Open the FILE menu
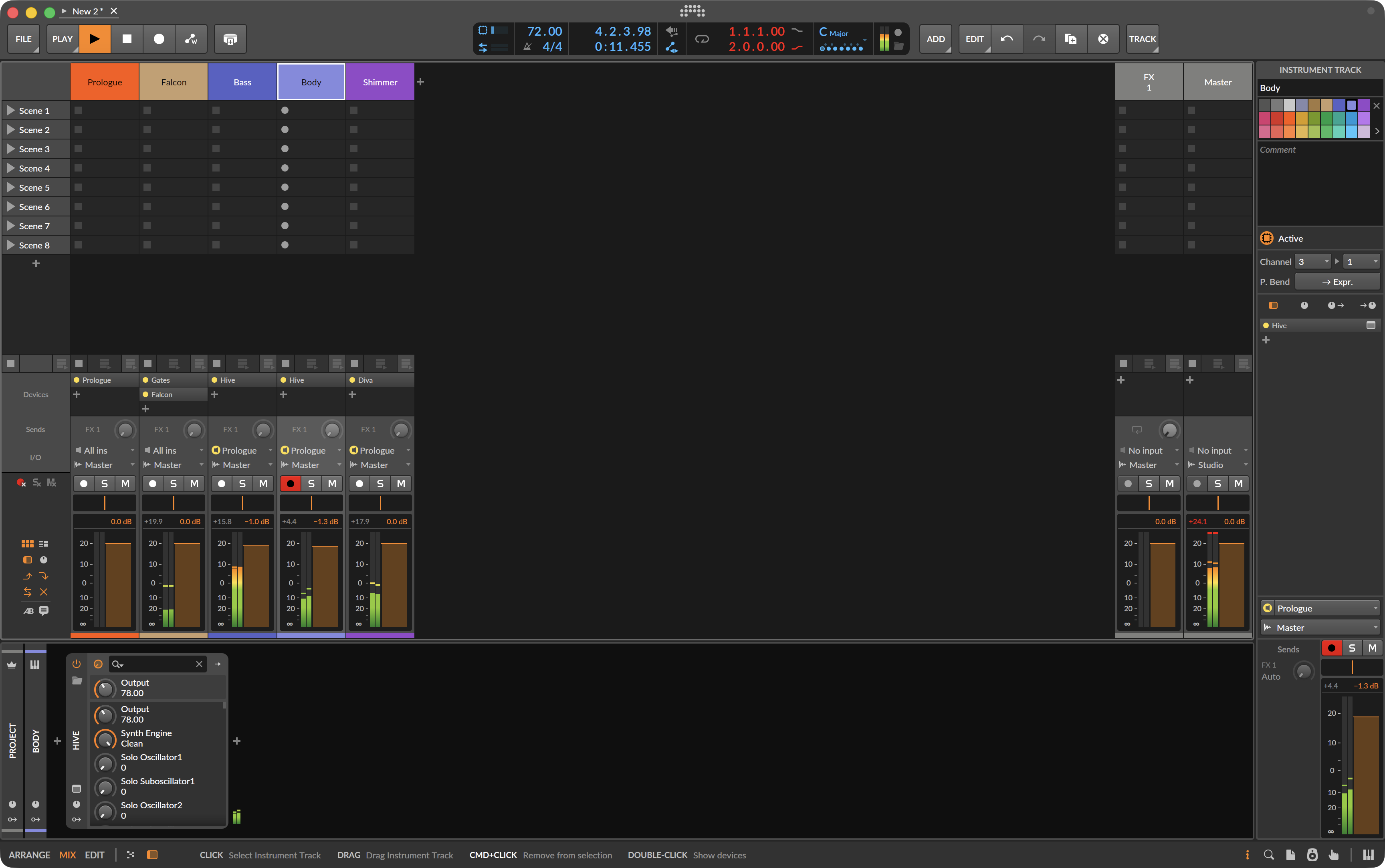 24,39
